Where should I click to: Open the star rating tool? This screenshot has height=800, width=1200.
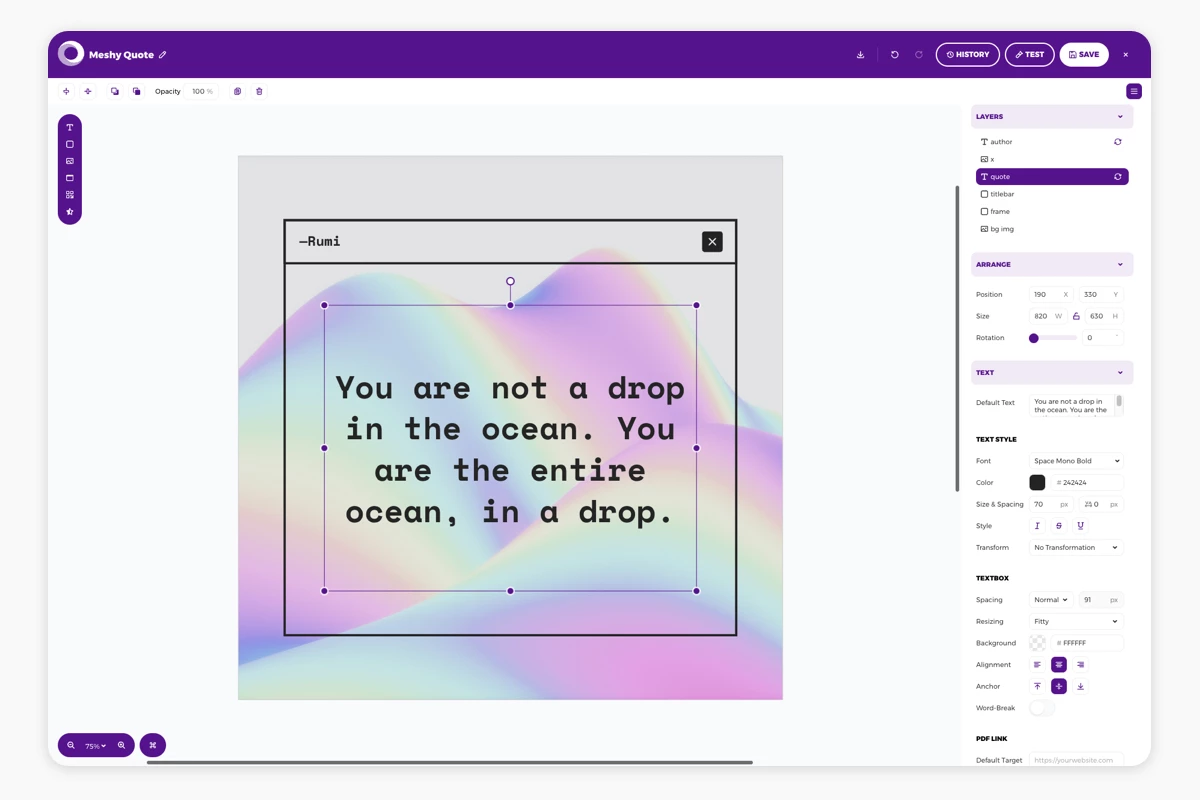tap(70, 212)
